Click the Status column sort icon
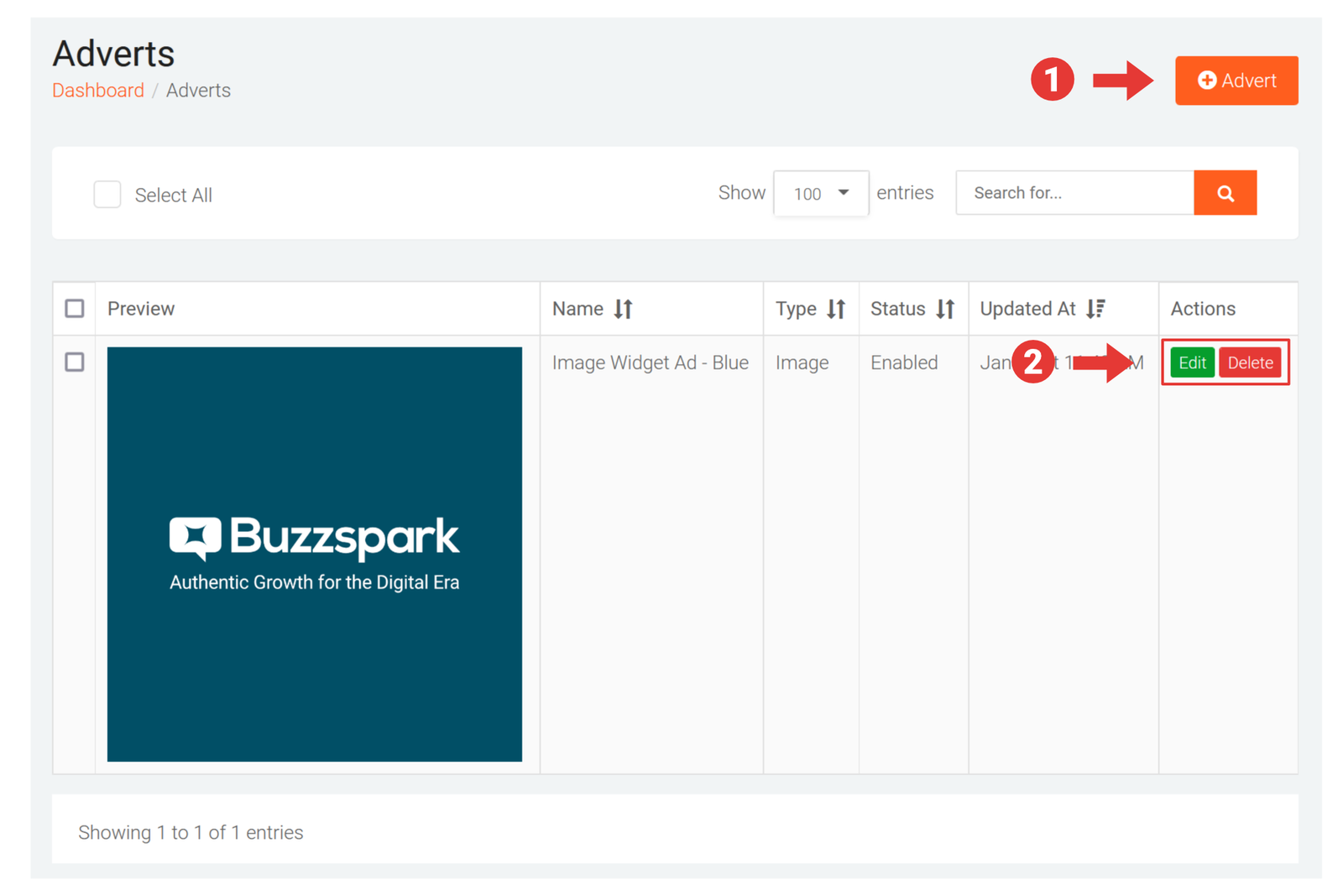The image size is (1343, 896). click(945, 309)
